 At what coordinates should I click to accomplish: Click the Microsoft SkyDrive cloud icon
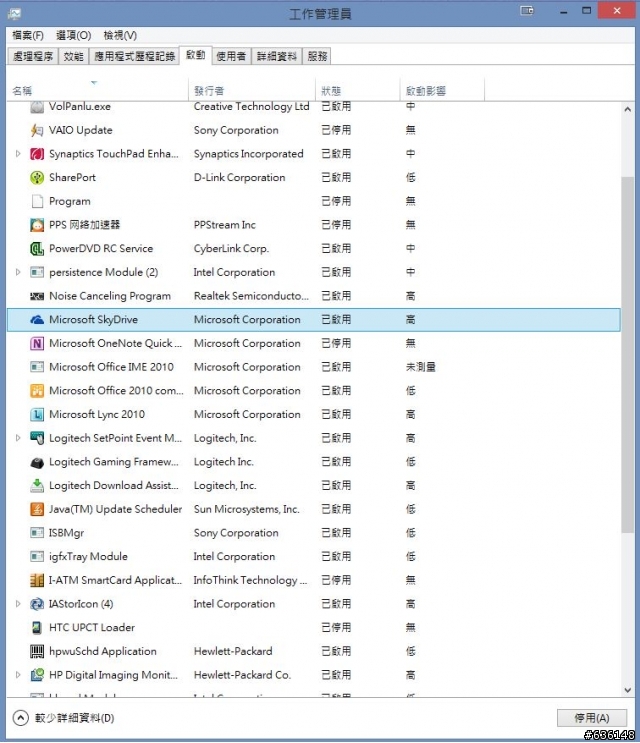(37, 320)
